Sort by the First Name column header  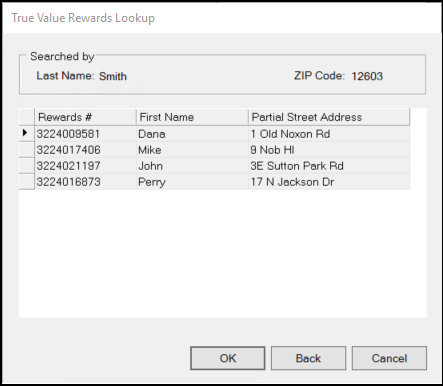point(192,117)
